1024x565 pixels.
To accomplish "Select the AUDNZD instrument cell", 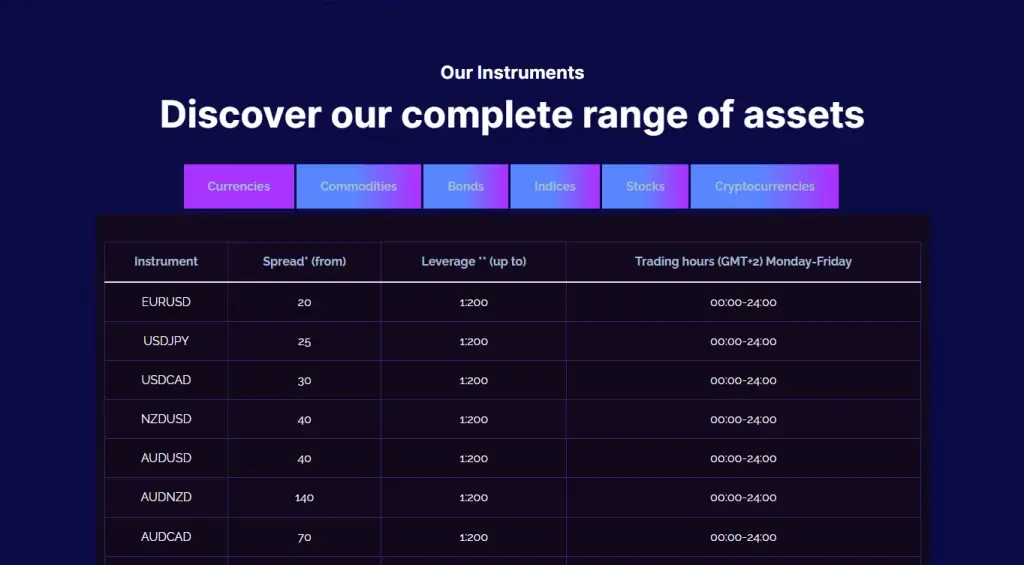I will click(166, 498).
